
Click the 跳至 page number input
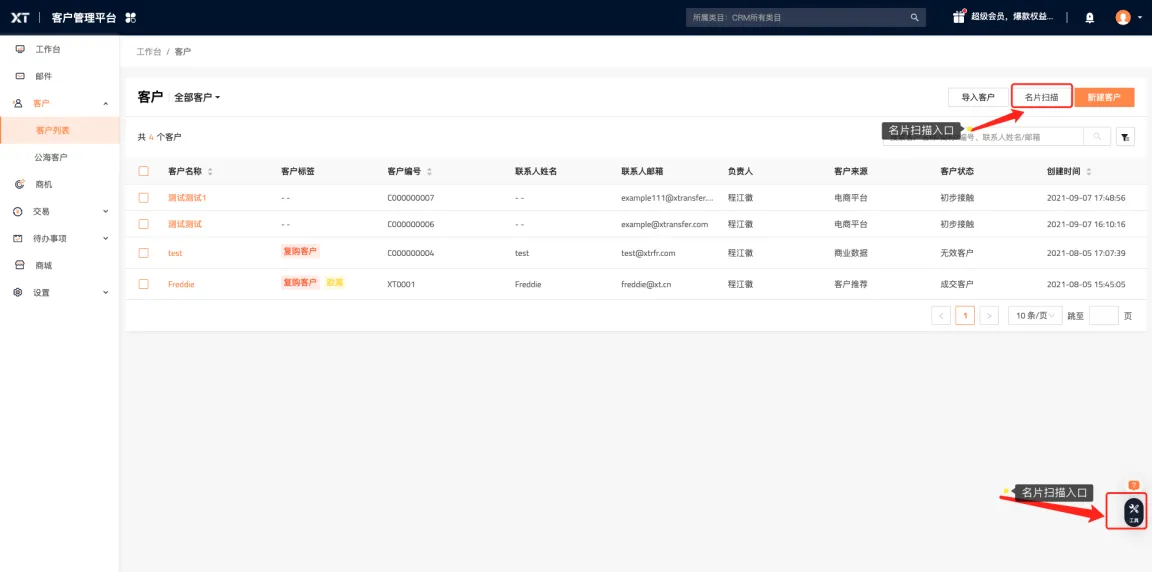pyautogui.click(x=1104, y=316)
